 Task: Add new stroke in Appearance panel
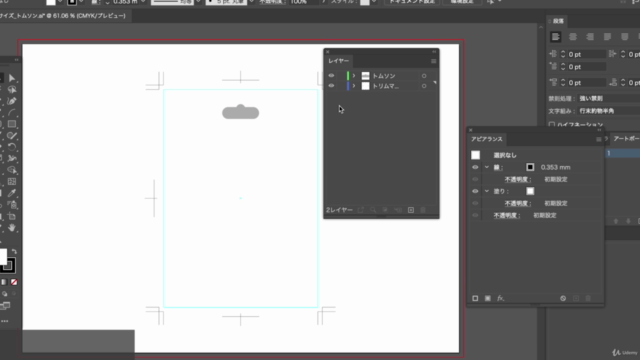tap(475, 298)
